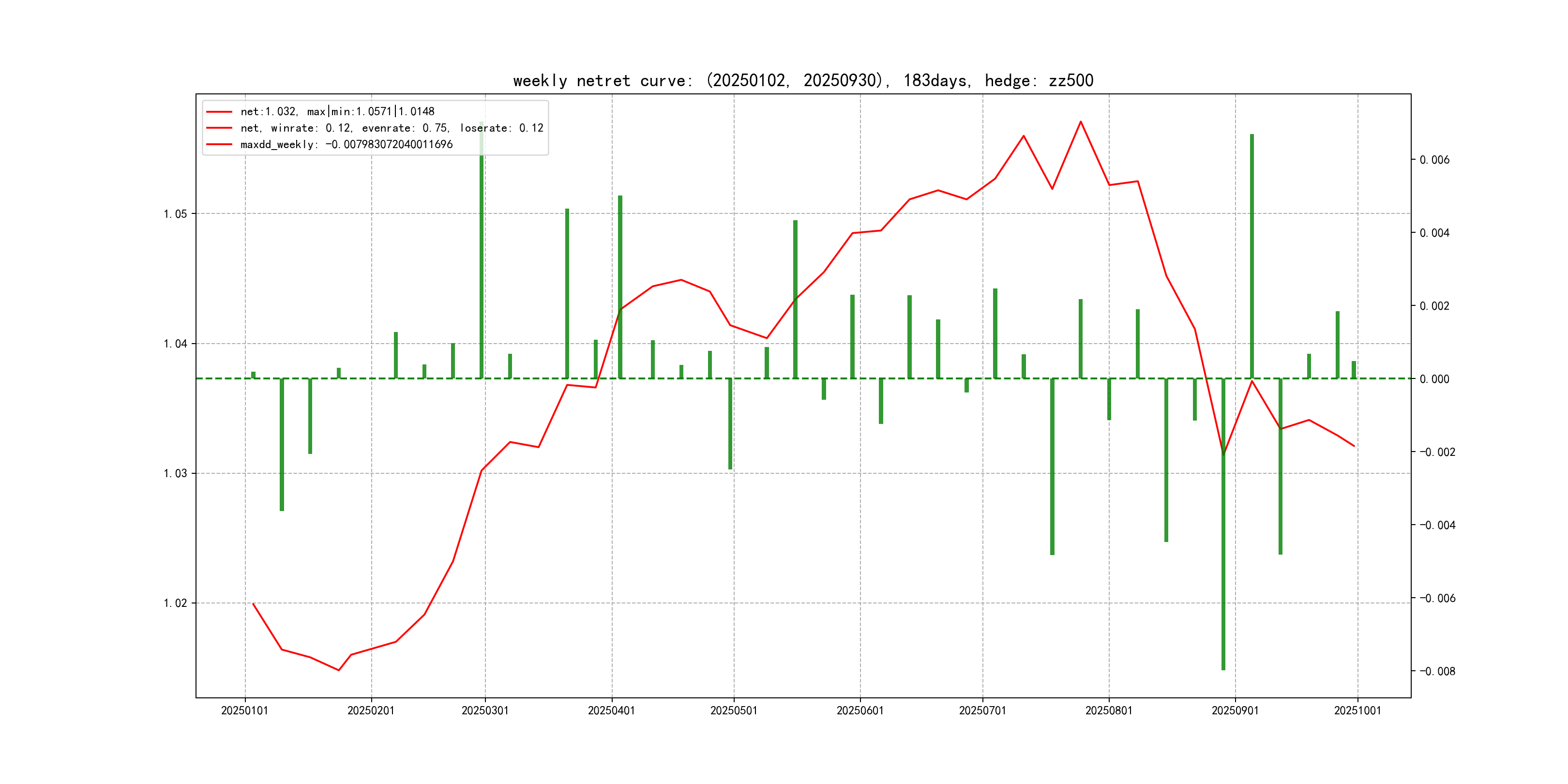Viewport: 1568px width, 784px height.
Task: Click the chart title mentioning hedge zz500
Action: pyautogui.click(x=803, y=80)
